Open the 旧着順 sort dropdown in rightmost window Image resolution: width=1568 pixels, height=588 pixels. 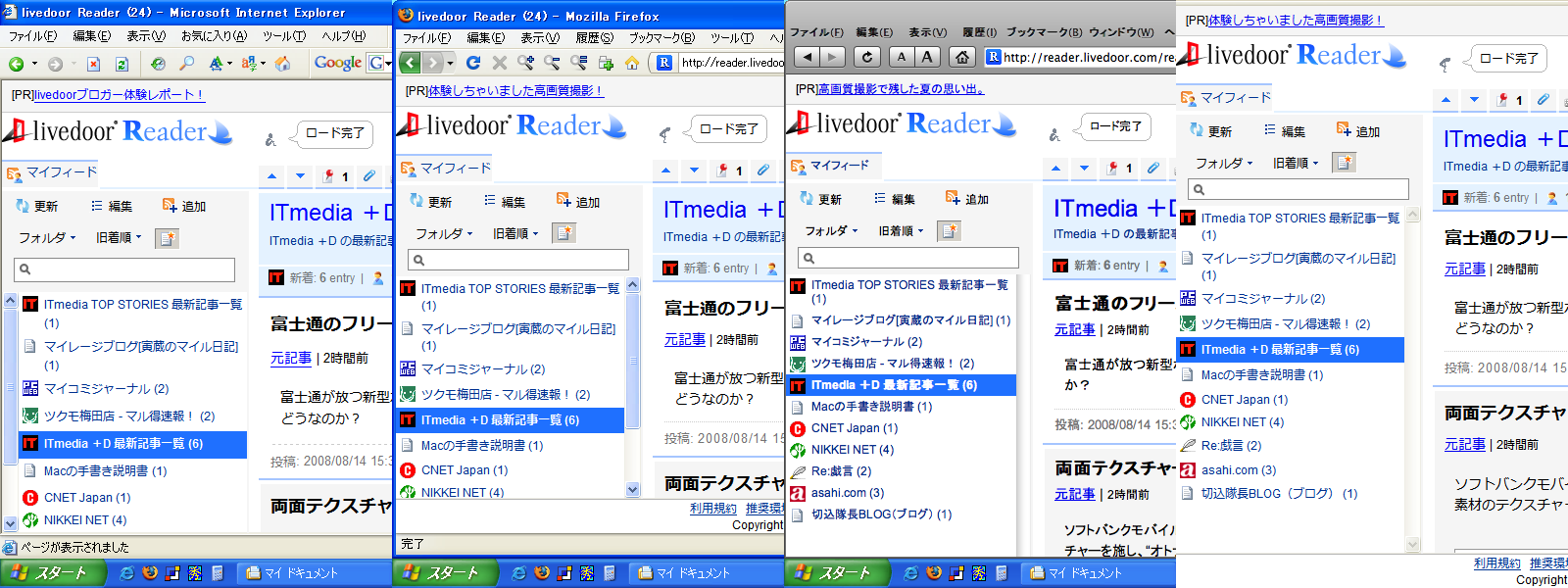coord(1296,163)
